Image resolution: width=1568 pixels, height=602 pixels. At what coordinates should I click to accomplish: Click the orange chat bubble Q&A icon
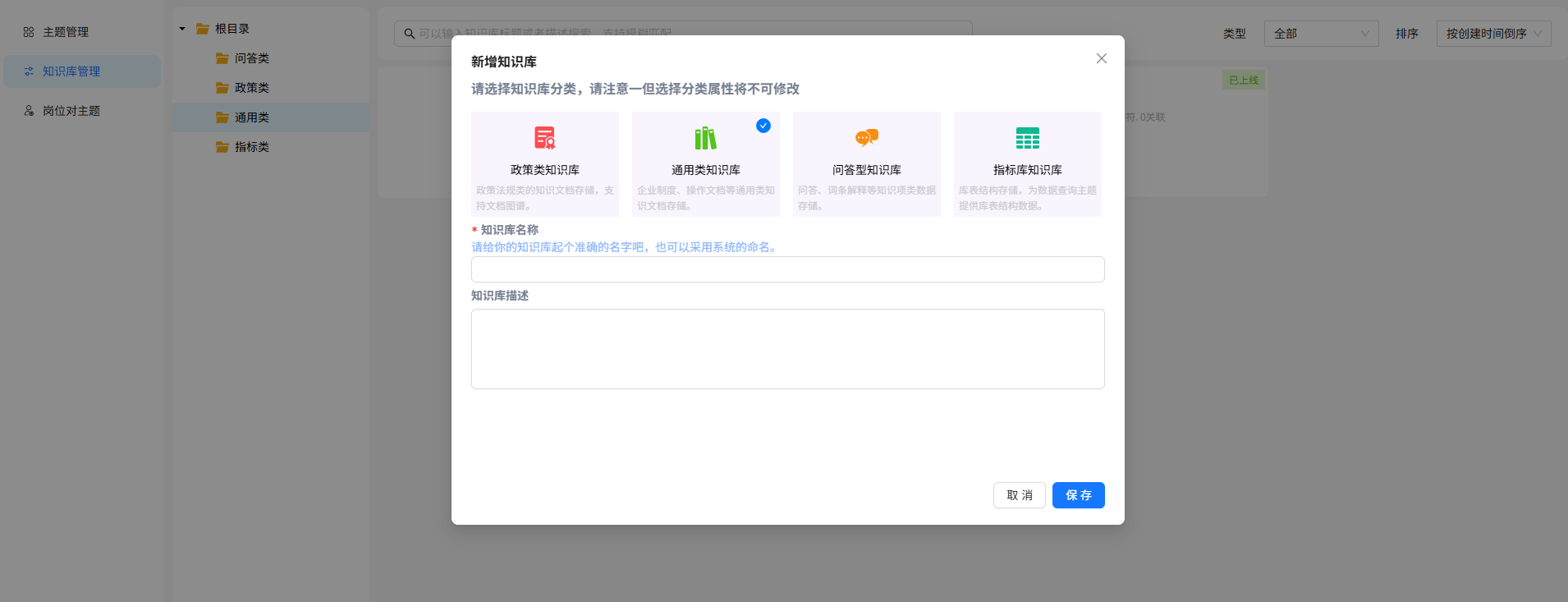866,138
